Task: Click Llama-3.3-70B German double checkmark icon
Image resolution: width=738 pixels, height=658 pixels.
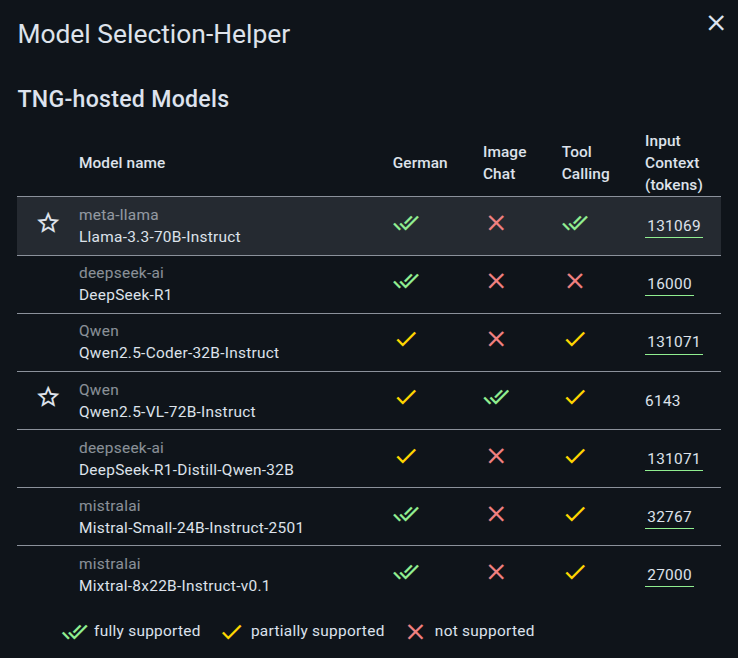Action: (x=406, y=223)
